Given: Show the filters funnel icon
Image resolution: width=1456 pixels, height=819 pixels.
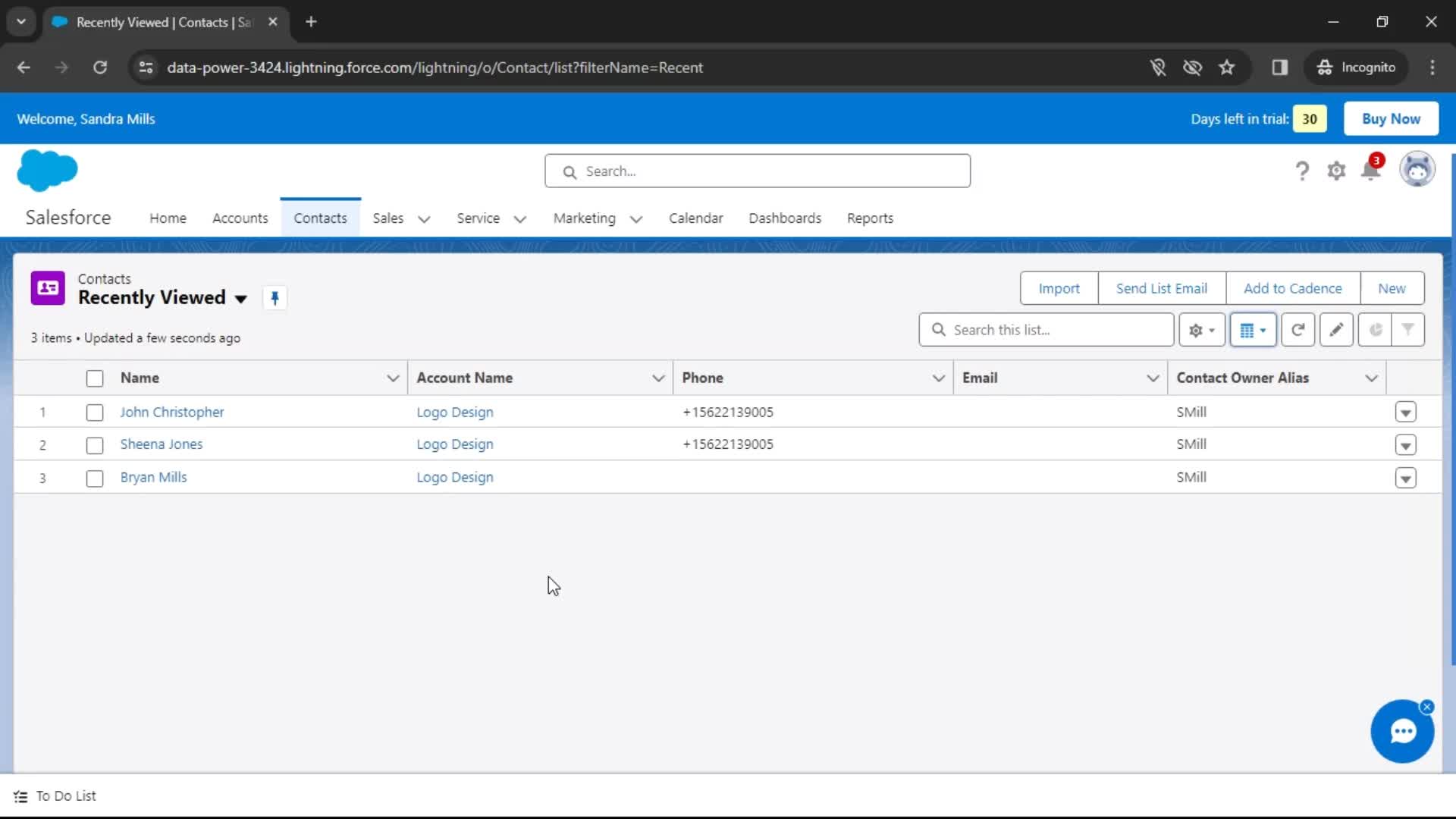Looking at the screenshot, I should [x=1407, y=330].
